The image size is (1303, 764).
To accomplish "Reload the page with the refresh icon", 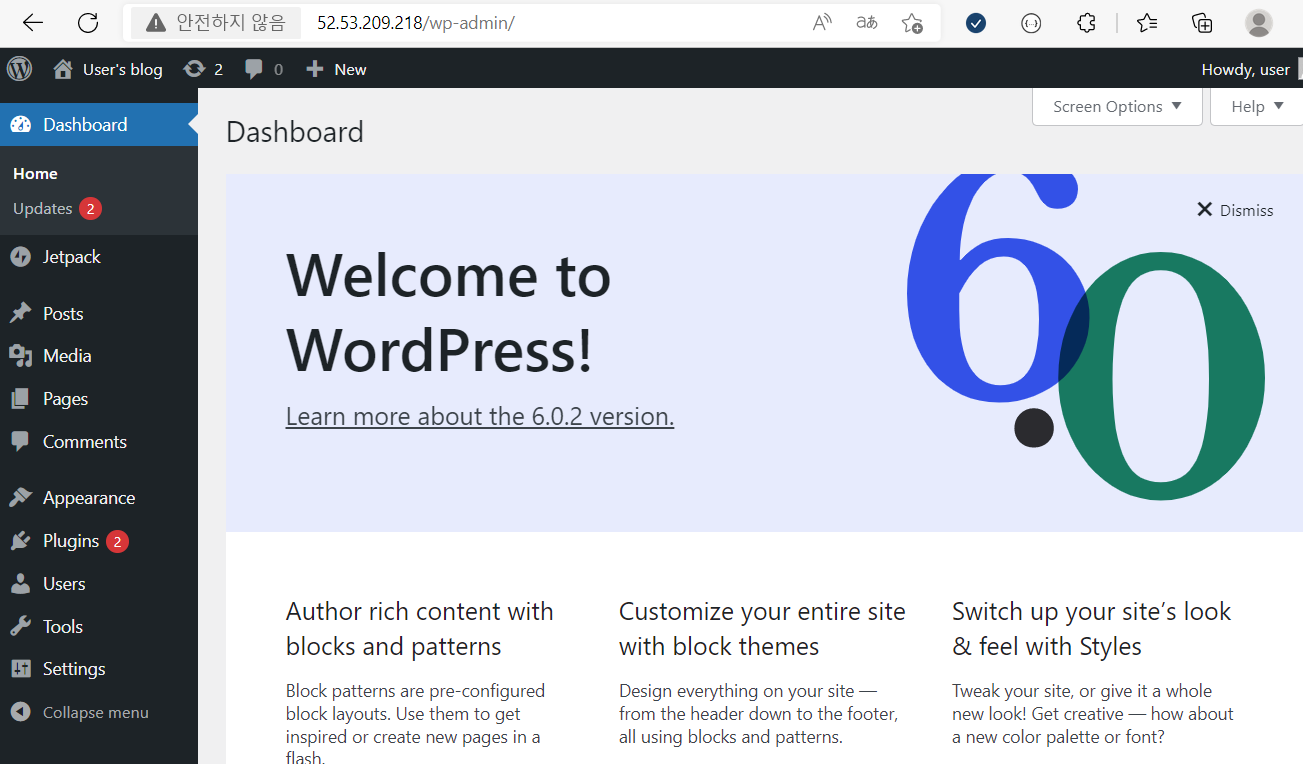I will pos(88,23).
